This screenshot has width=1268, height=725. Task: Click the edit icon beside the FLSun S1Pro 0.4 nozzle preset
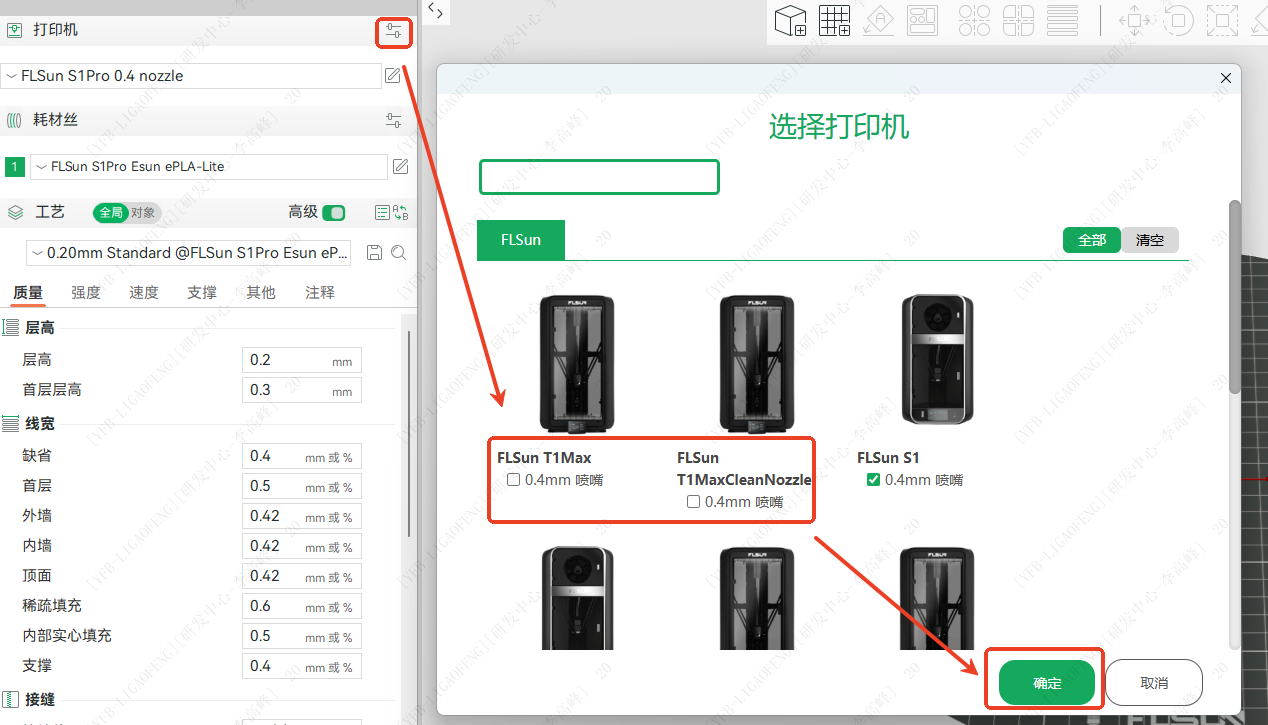pyautogui.click(x=394, y=76)
